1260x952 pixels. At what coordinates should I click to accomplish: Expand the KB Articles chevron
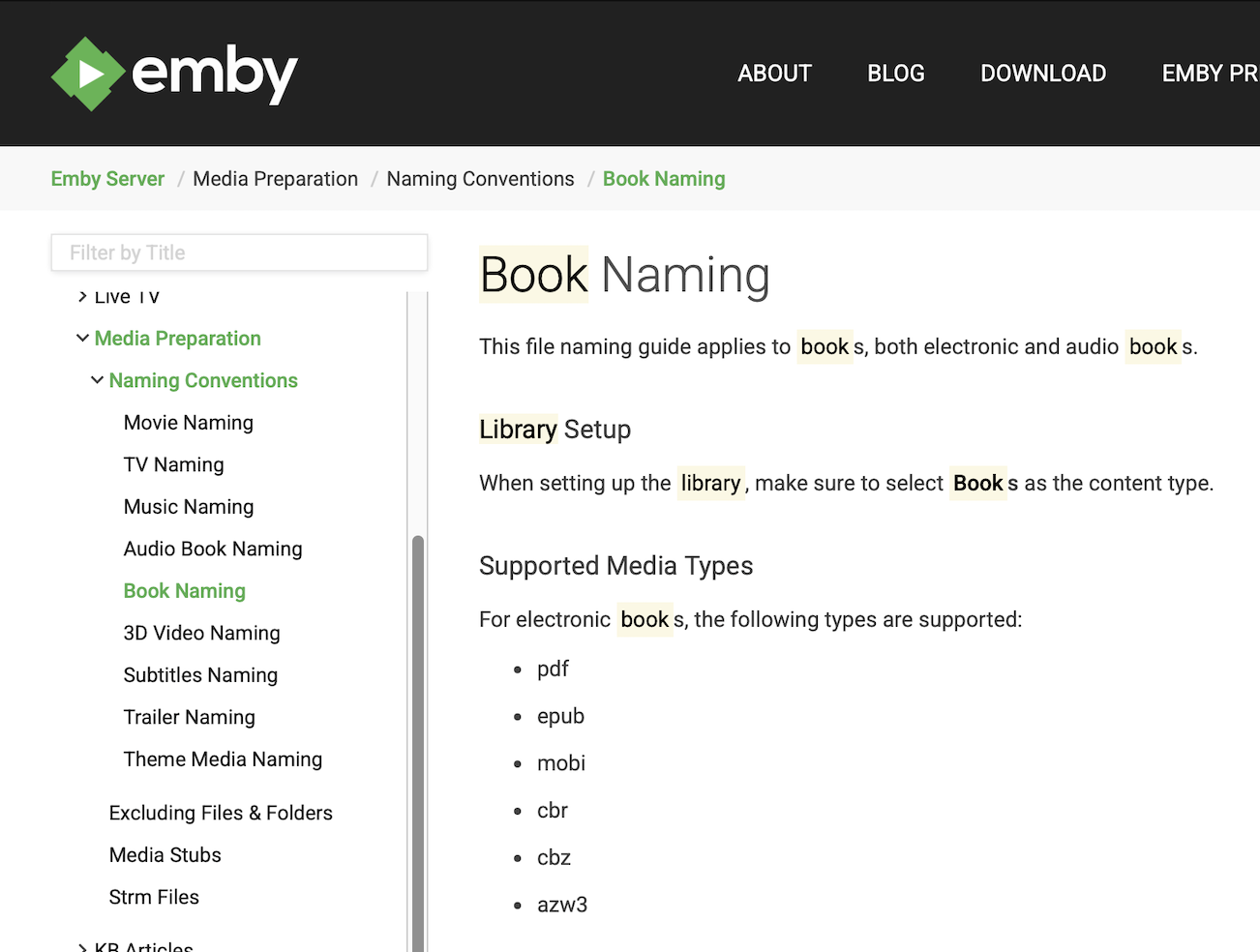click(82, 947)
